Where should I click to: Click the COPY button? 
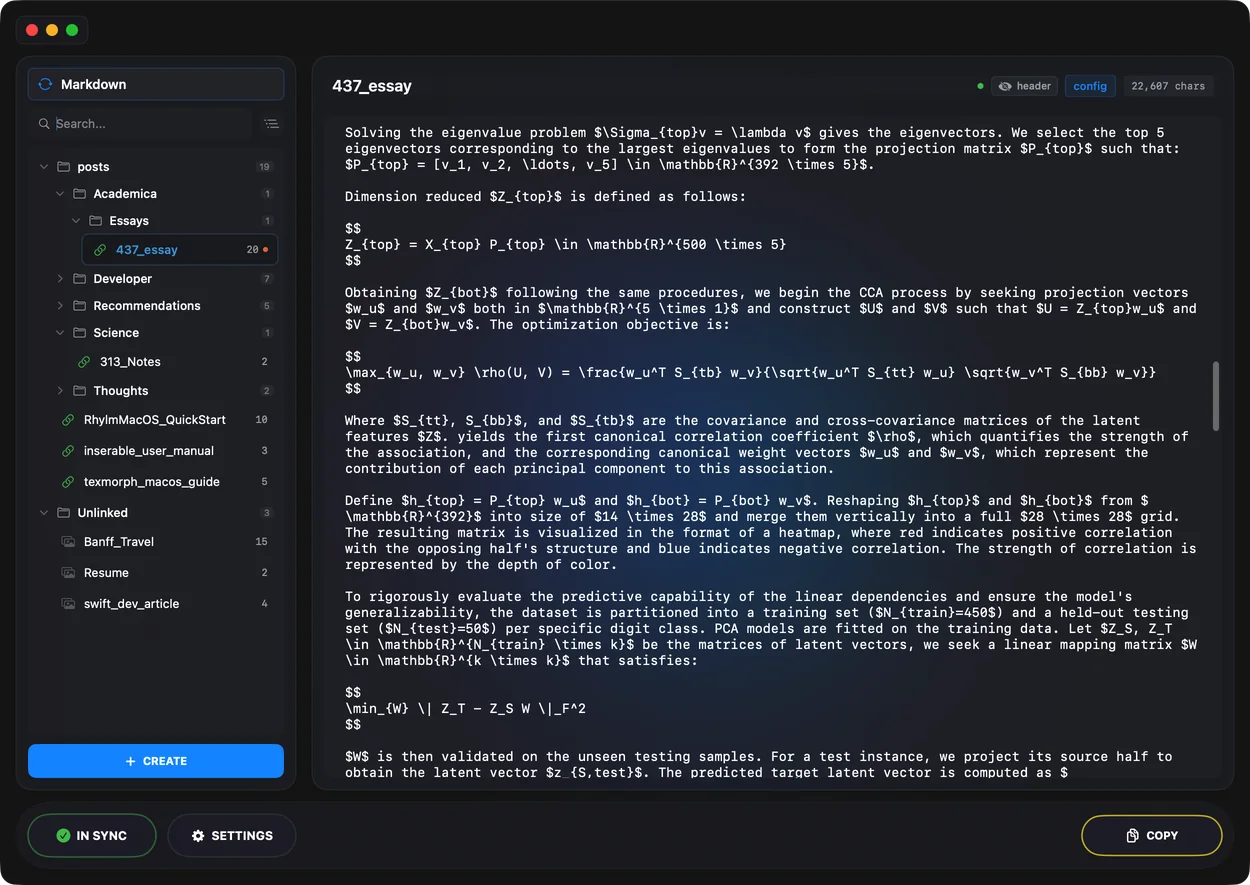(1152, 835)
